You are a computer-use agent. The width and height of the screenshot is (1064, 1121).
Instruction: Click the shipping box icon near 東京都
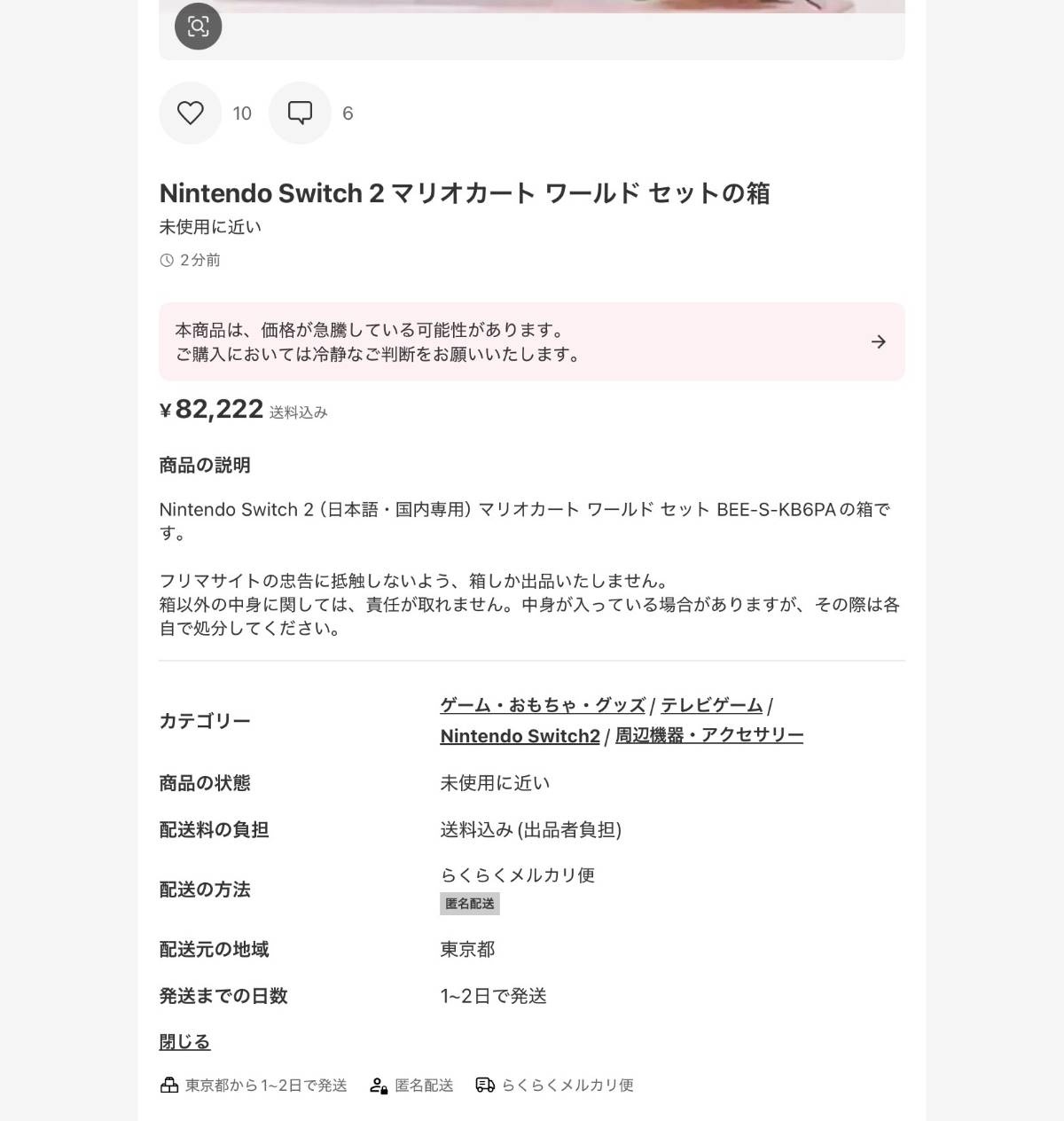point(169,1085)
